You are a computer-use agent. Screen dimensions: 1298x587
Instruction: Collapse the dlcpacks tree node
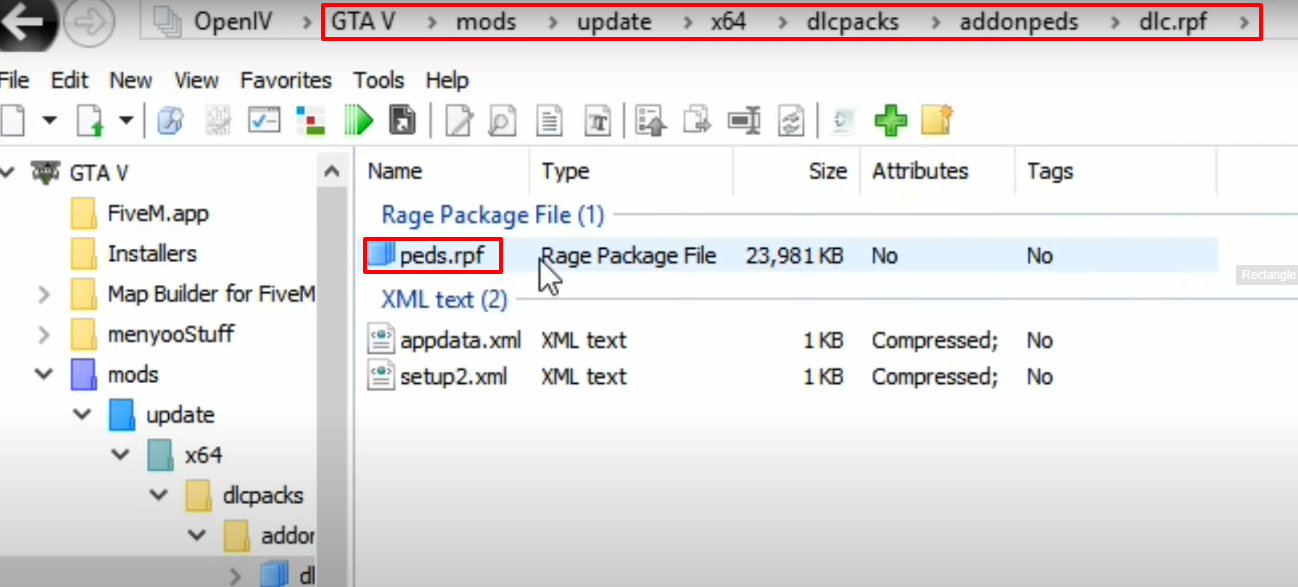159,495
